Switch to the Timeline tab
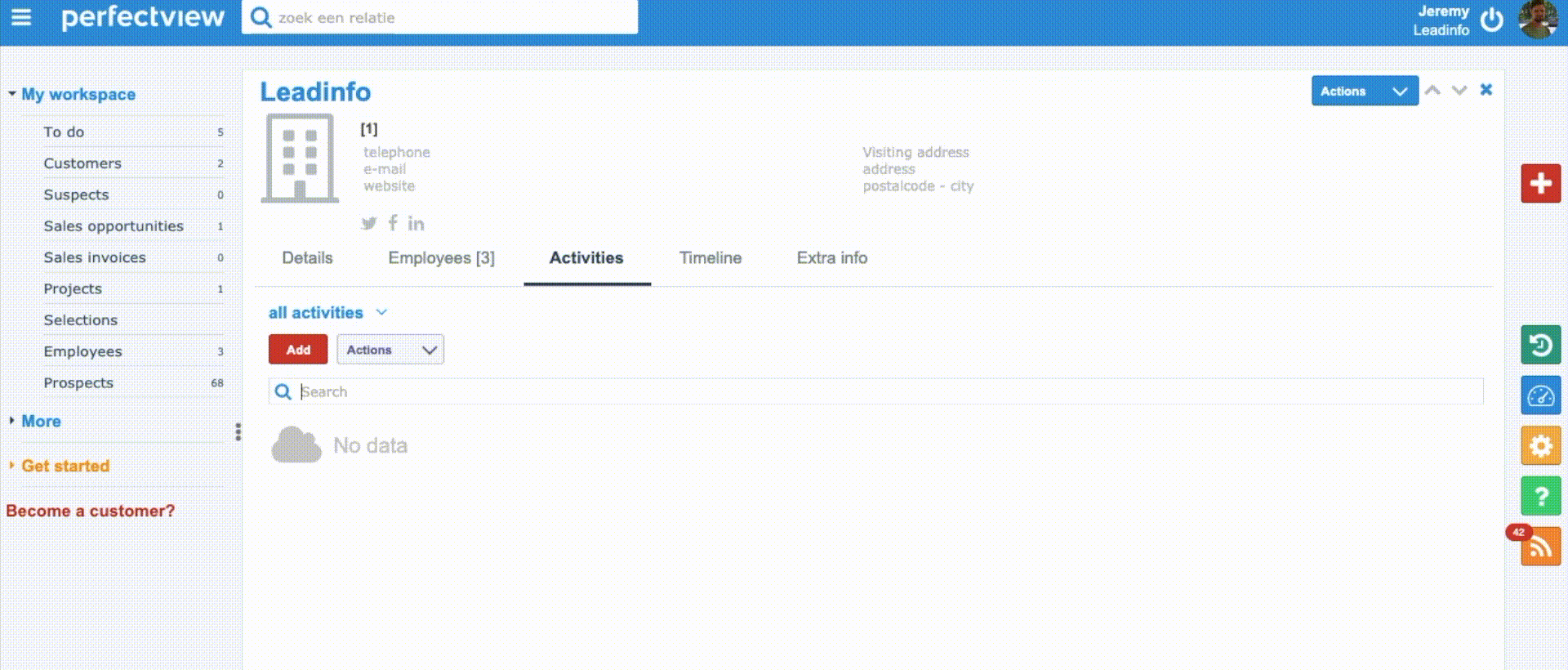Image resolution: width=1568 pixels, height=670 pixels. (710, 258)
